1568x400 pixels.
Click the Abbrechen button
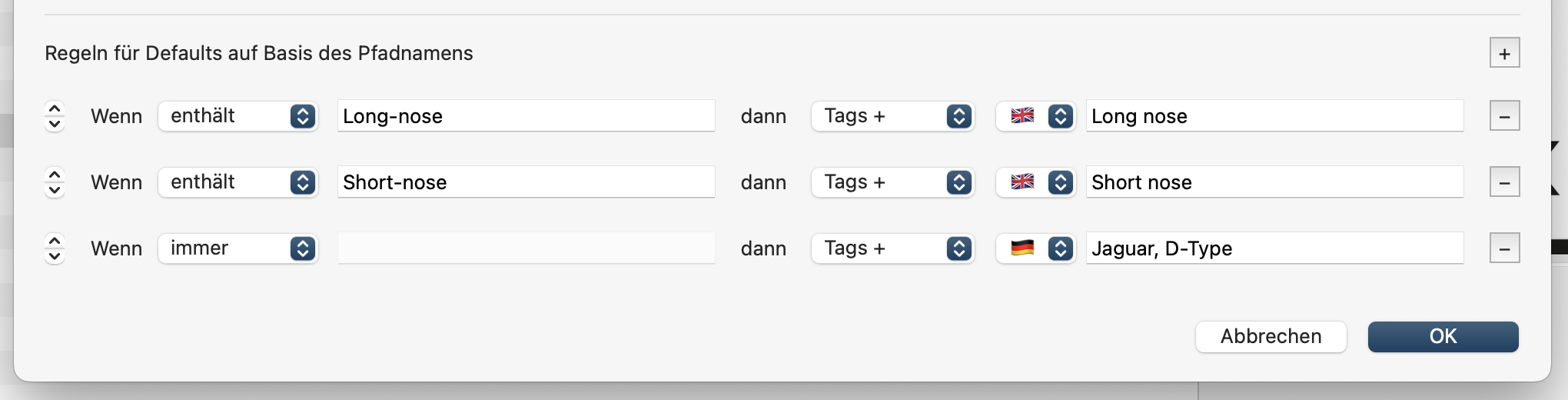pos(1271,337)
